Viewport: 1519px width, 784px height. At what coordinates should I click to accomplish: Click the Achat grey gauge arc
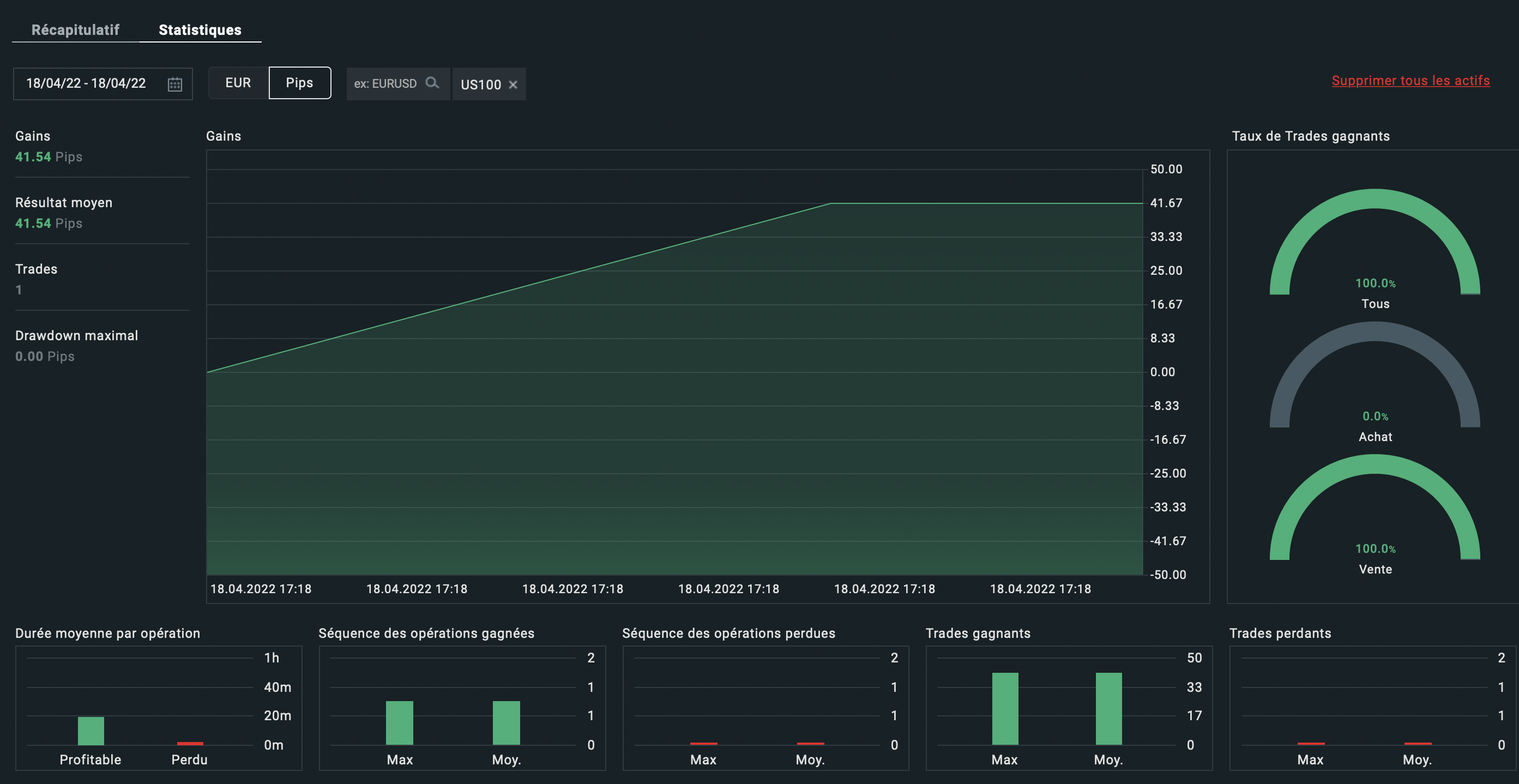(1375, 333)
